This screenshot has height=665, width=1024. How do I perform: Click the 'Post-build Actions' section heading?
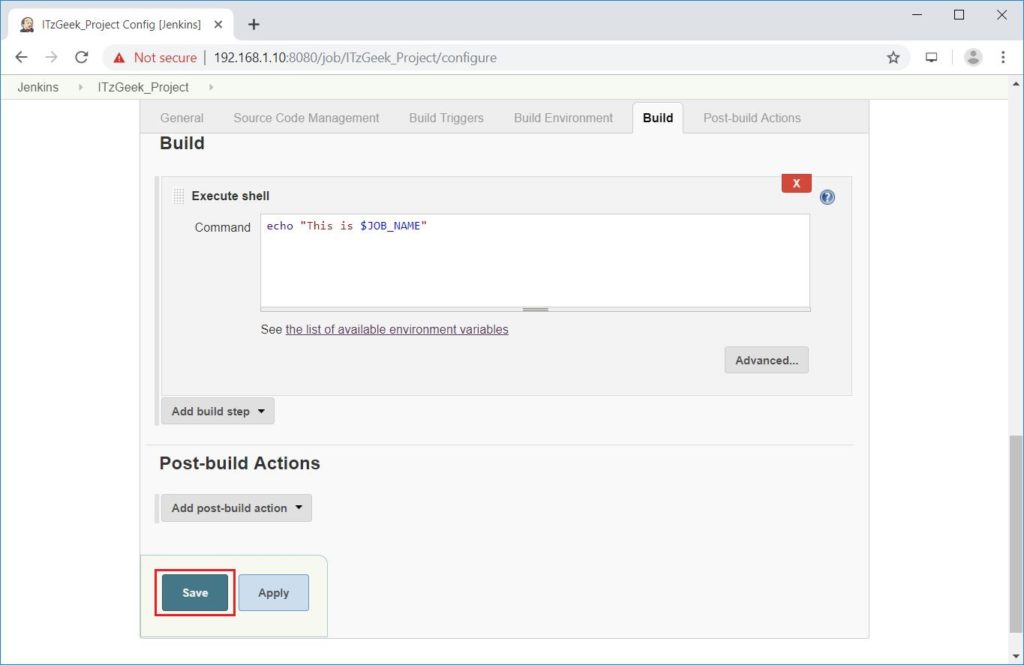pyautogui.click(x=240, y=463)
